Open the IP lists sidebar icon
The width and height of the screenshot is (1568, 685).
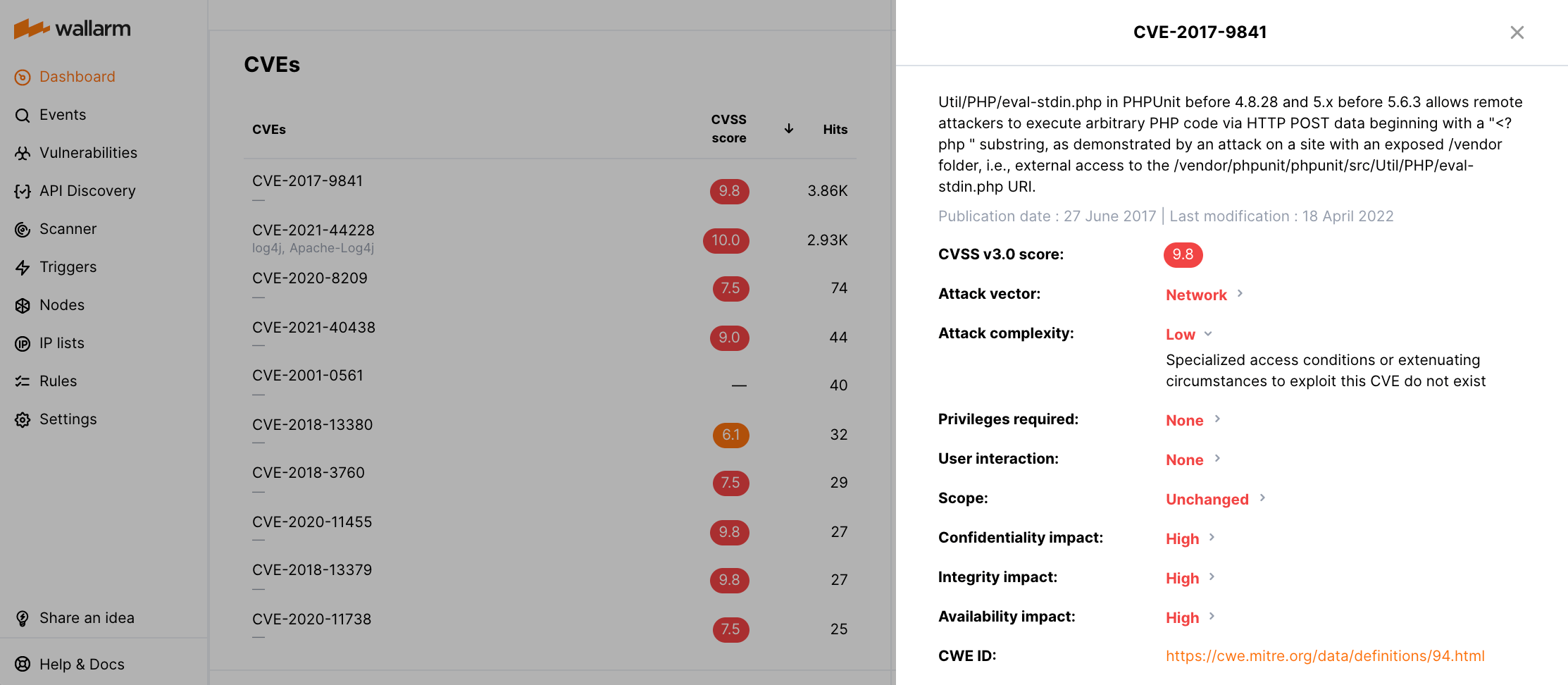click(x=22, y=342)
